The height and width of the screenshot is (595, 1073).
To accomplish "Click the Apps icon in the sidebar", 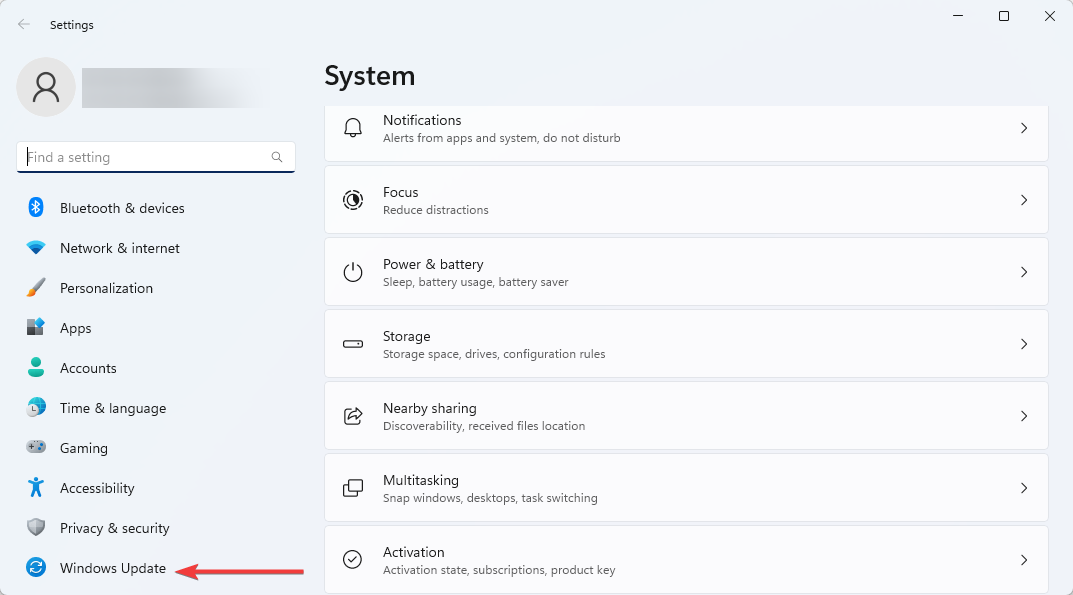I will 36,327.
